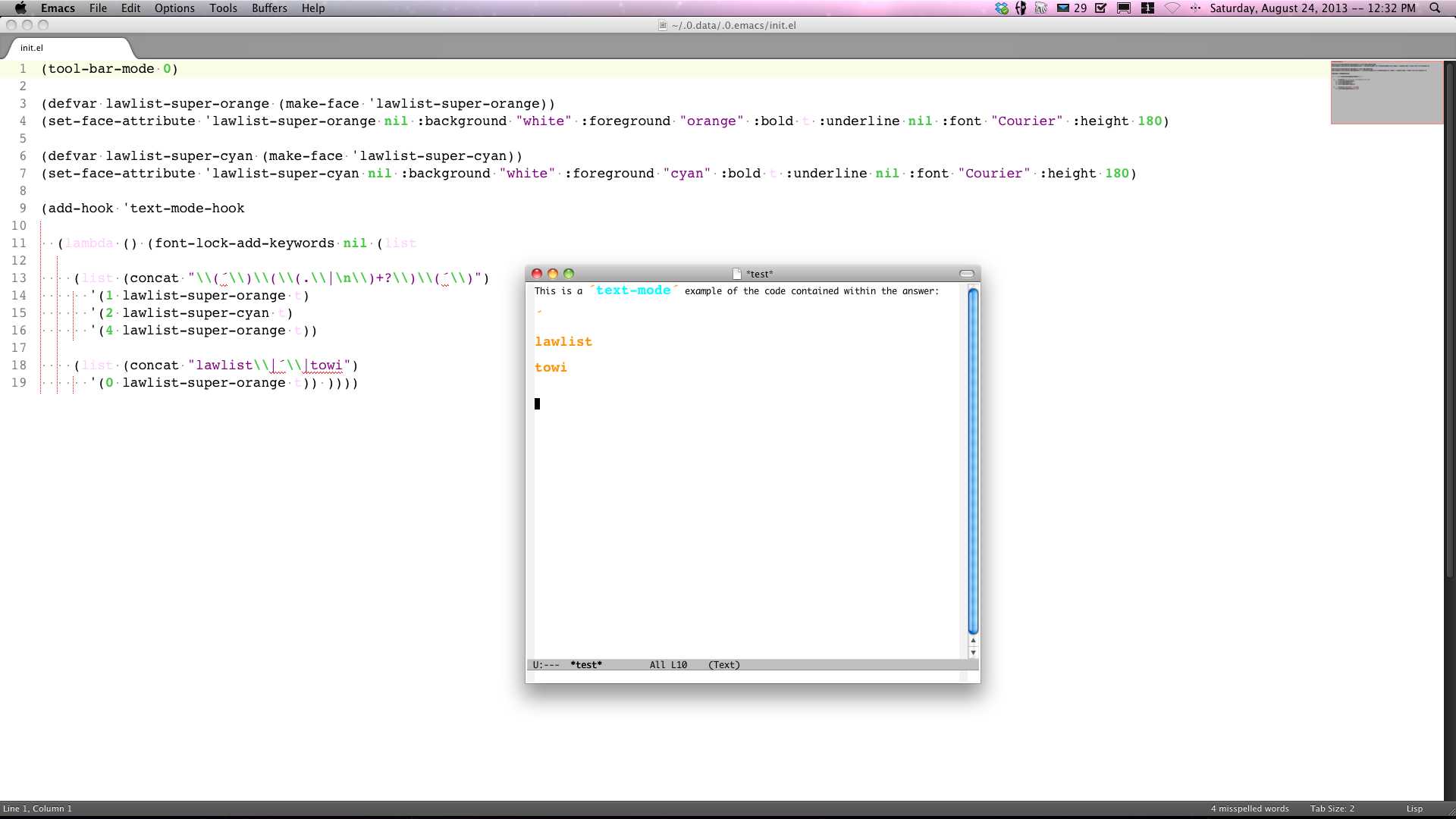Click the cyan 'text-mode' word in *test*
Viewport: 1456px width, 819px height.
(x=633, y=290)
